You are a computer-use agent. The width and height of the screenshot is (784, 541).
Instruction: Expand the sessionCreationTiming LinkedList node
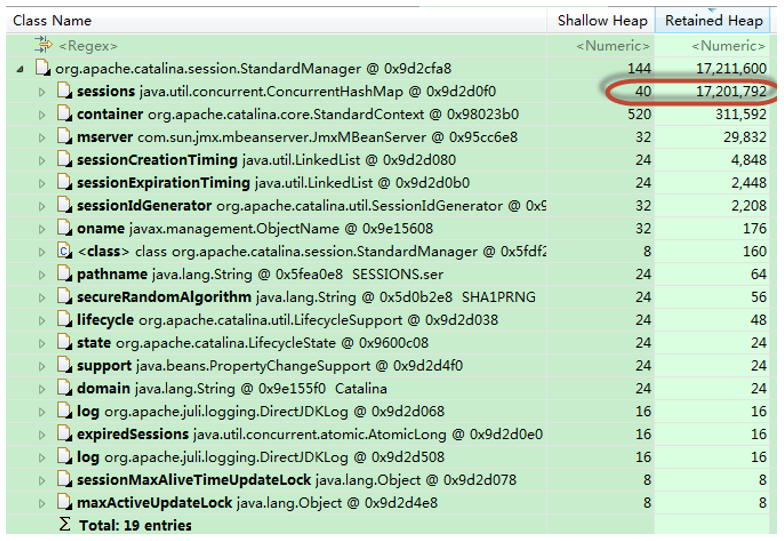[42, 160]
